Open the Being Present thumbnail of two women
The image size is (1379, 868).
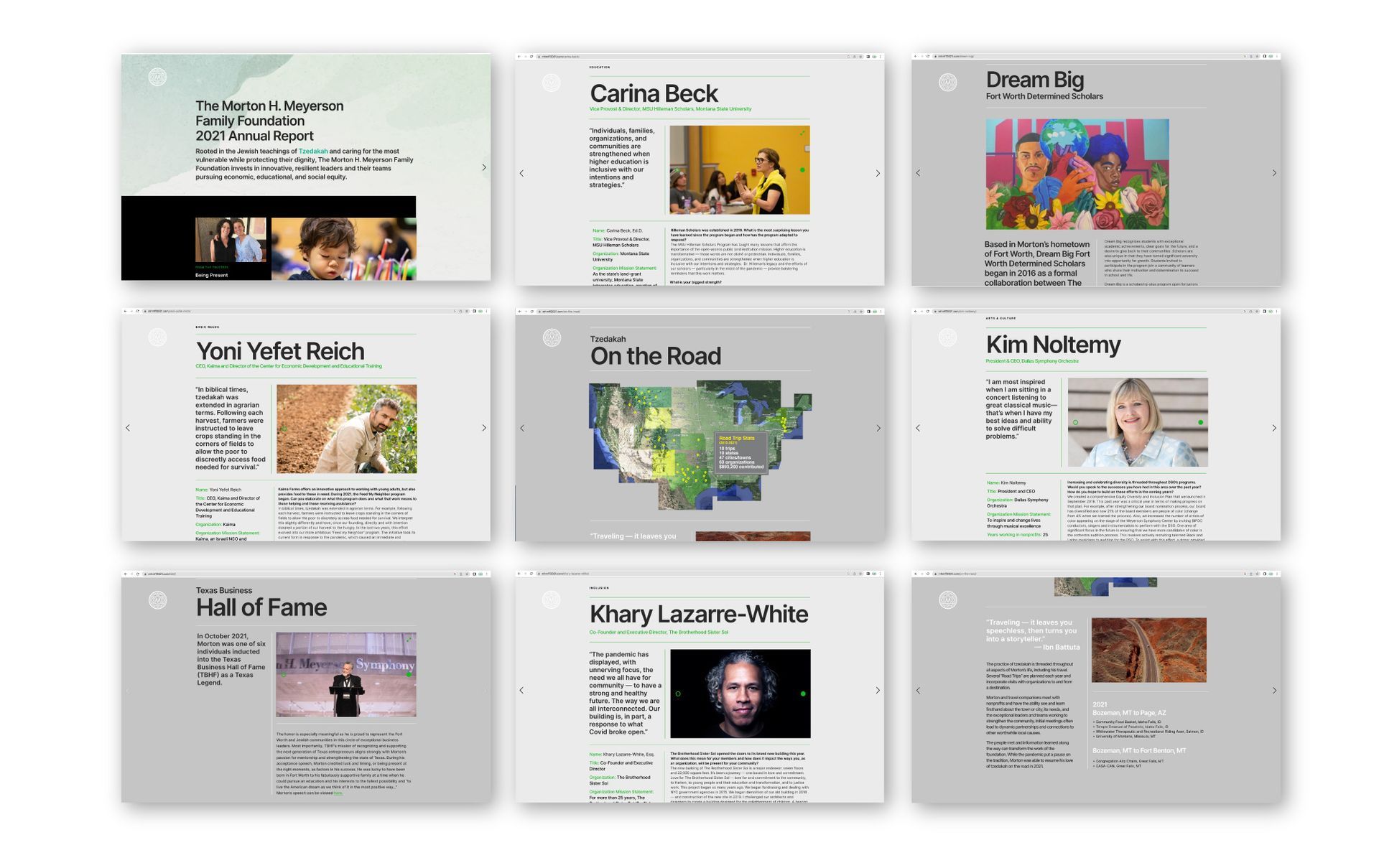231,240
